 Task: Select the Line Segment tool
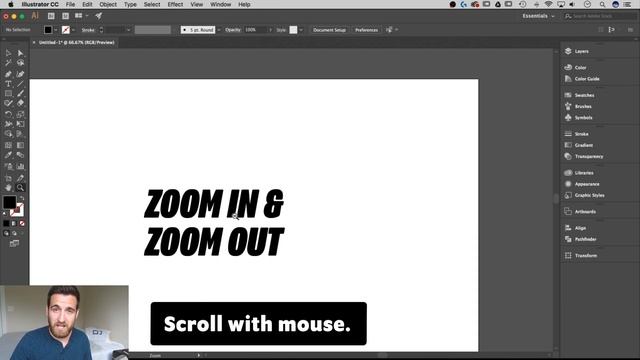pos(20,84)
